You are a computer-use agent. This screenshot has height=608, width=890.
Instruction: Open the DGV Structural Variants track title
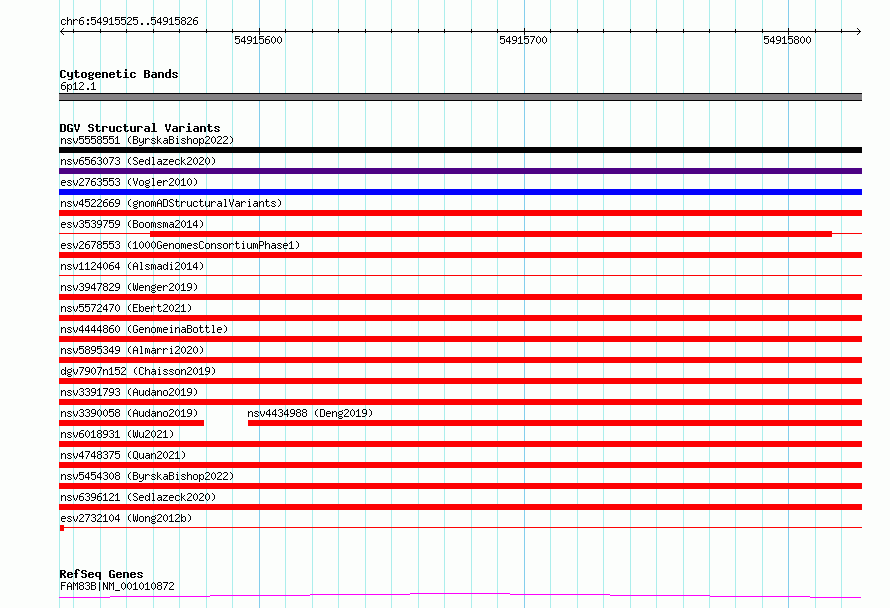(x=140, y=128)
